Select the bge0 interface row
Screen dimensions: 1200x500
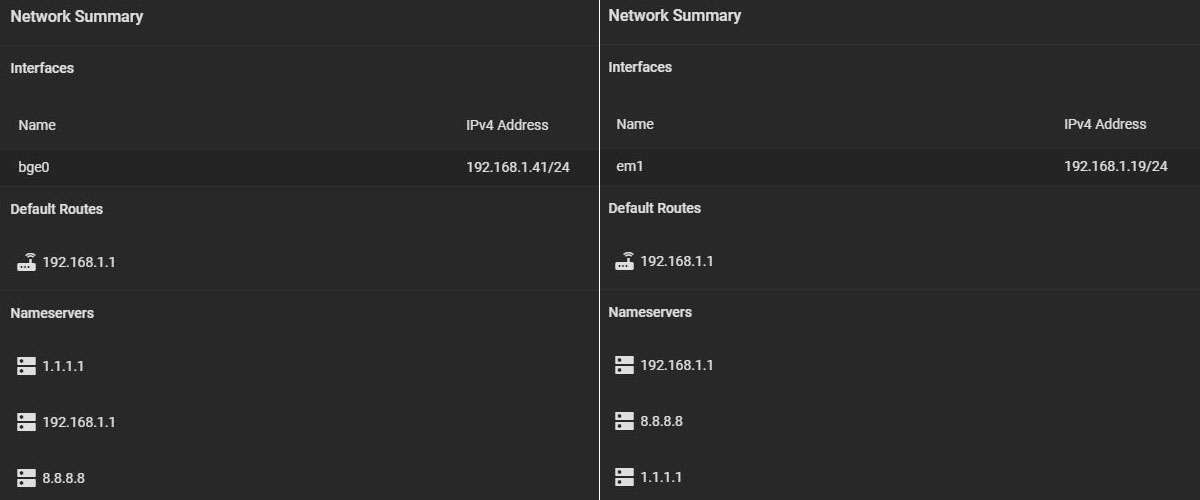pyautogui.click(x=299, y=168)
